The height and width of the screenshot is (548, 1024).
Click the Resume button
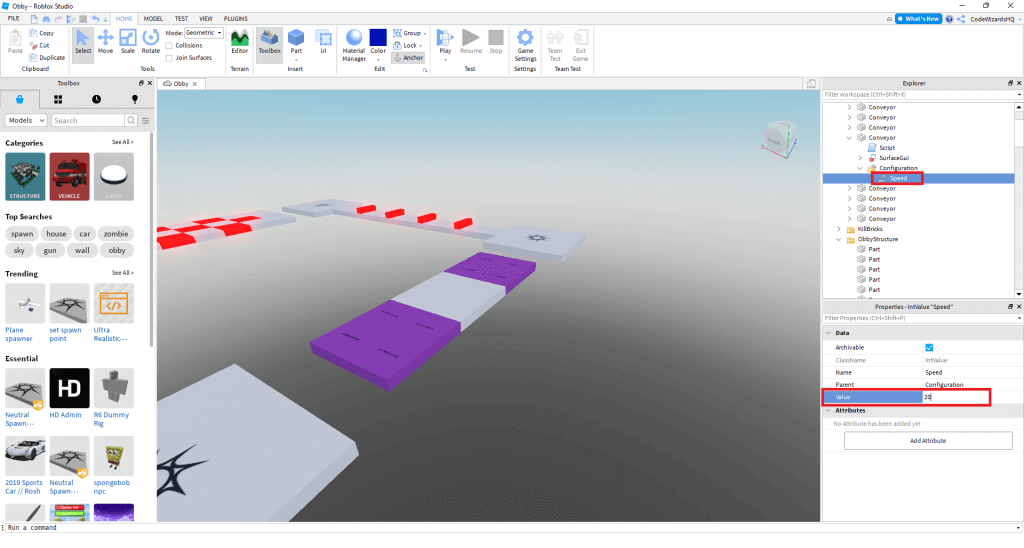click(x=471, y=42)
